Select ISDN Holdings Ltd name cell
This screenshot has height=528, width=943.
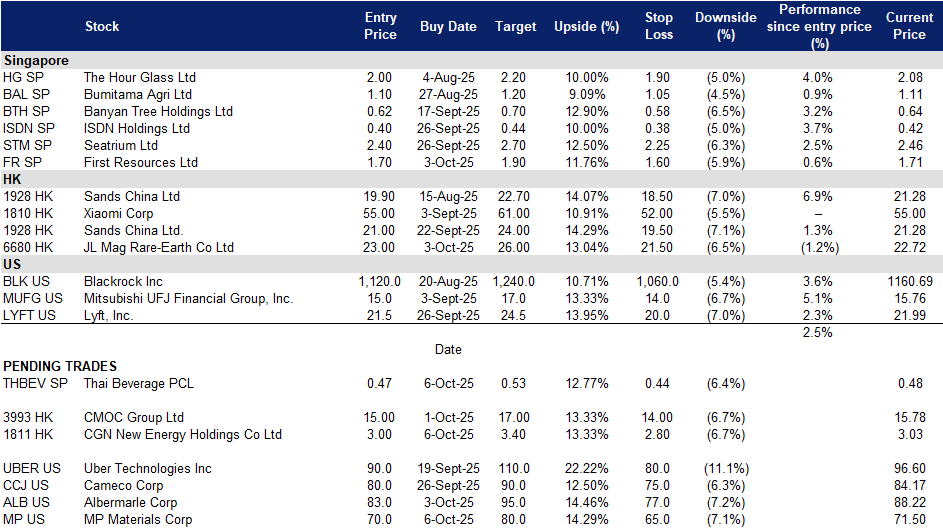137,129
